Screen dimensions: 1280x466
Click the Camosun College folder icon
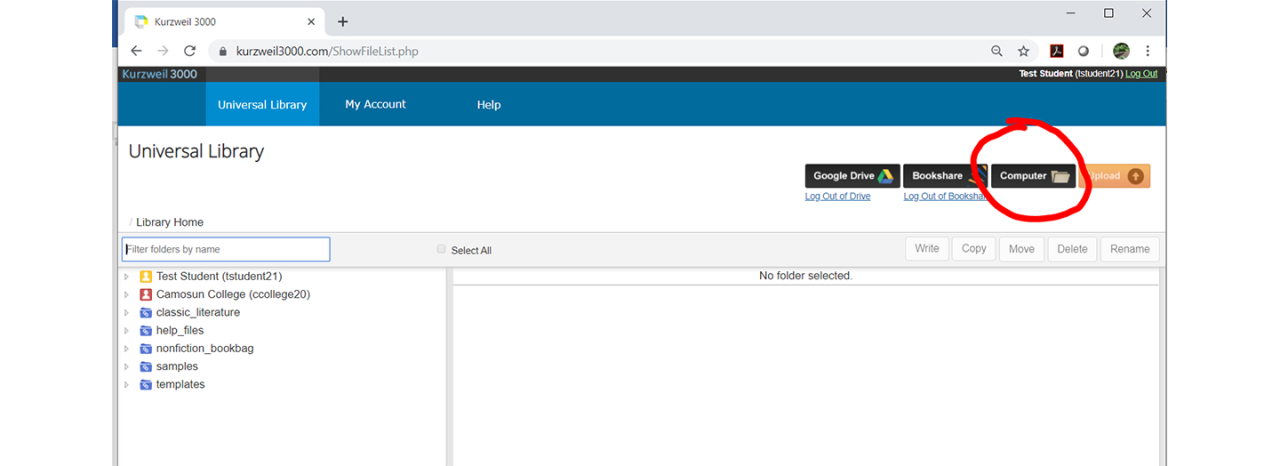coord(146,295)
